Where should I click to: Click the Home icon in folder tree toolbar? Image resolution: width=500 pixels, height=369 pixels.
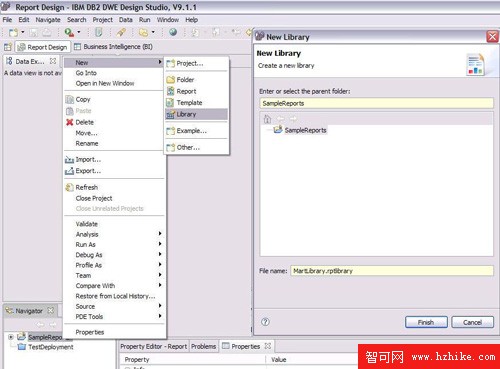pyautogui.click(x=267, y=119)
